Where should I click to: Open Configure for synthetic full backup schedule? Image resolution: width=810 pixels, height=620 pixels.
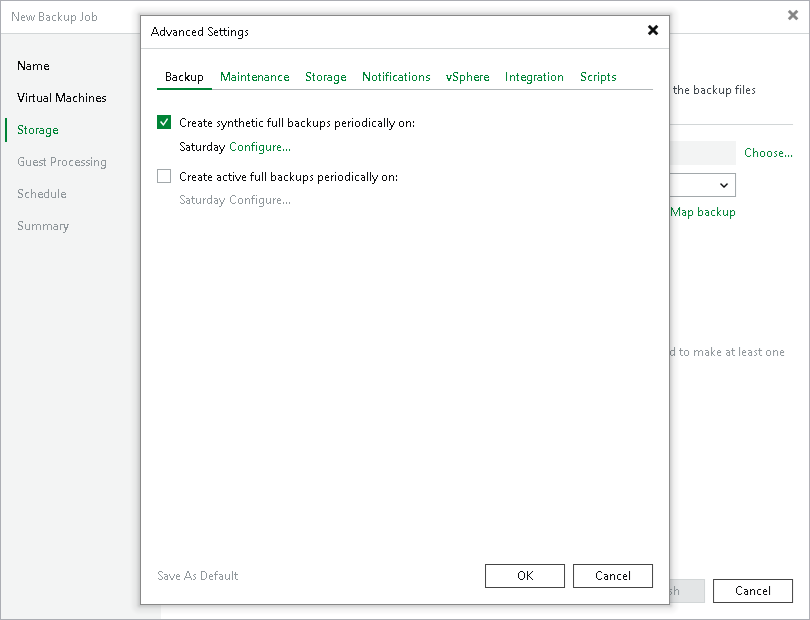259,146
